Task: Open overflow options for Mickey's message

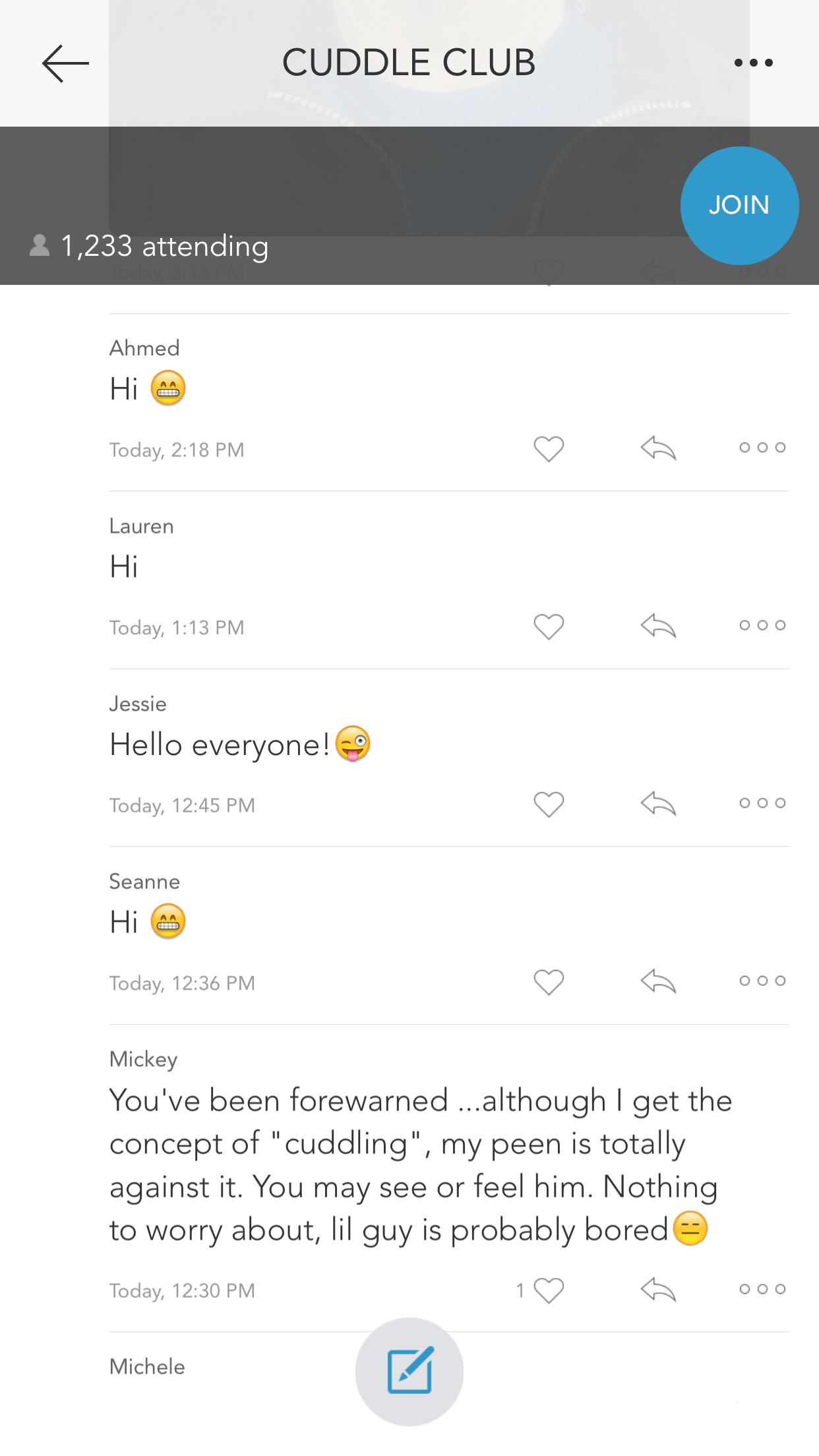Action: (761, 1289)
